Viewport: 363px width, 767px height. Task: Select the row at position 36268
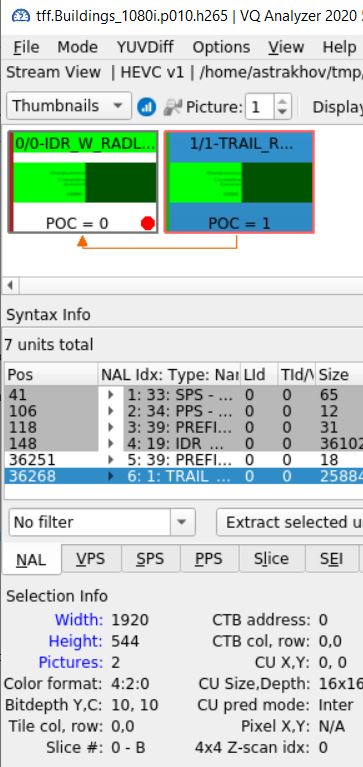pyautogui.click(x=183, y=476)
